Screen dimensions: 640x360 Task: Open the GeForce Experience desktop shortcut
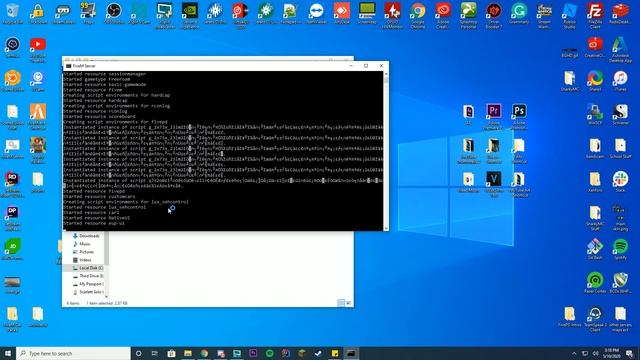(190, 15)
